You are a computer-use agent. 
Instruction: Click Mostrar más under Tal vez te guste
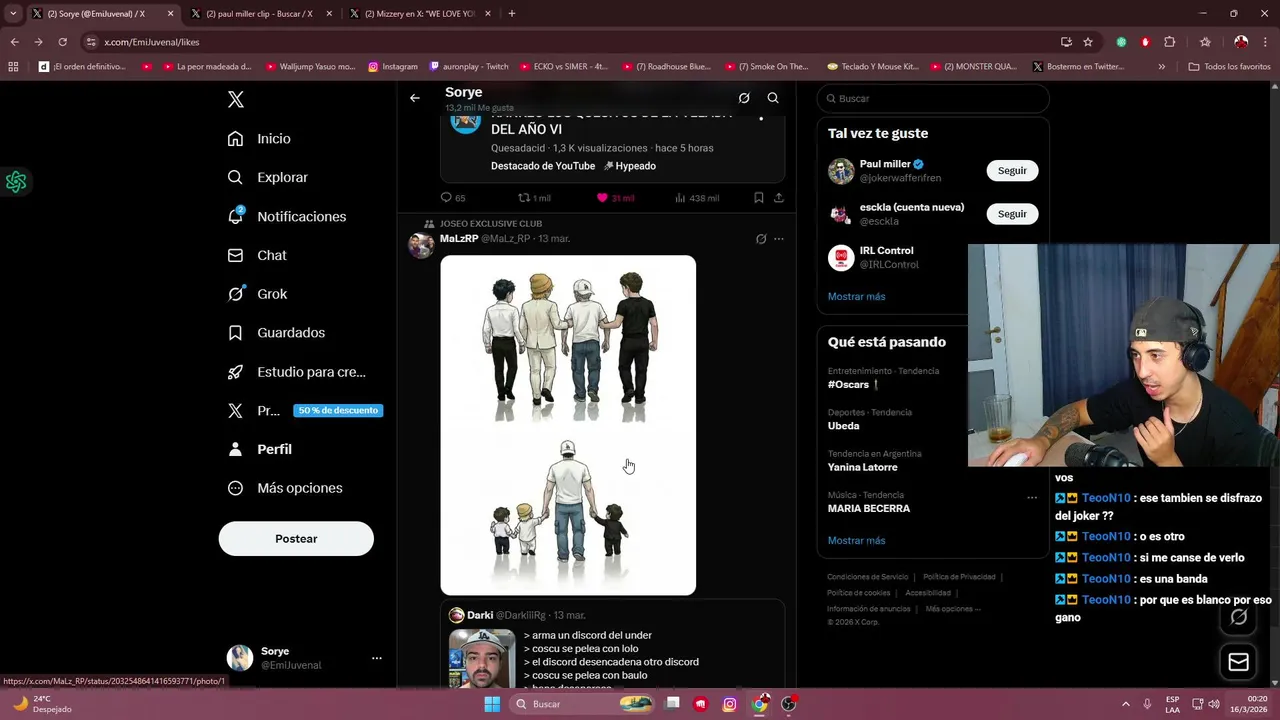tap(856, 296)
